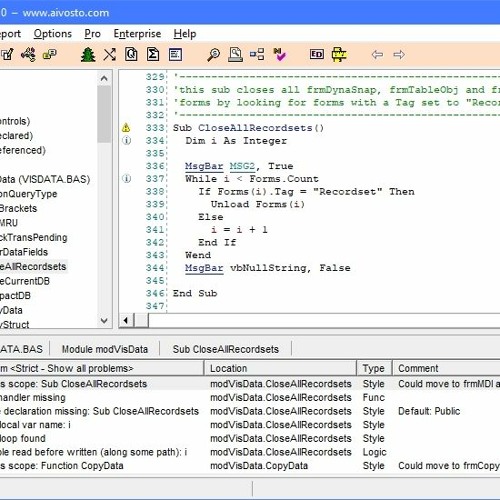Click line 333 'Sub CloseAllRecordsets()' in code
500x500 pixels.
point(248,128)
